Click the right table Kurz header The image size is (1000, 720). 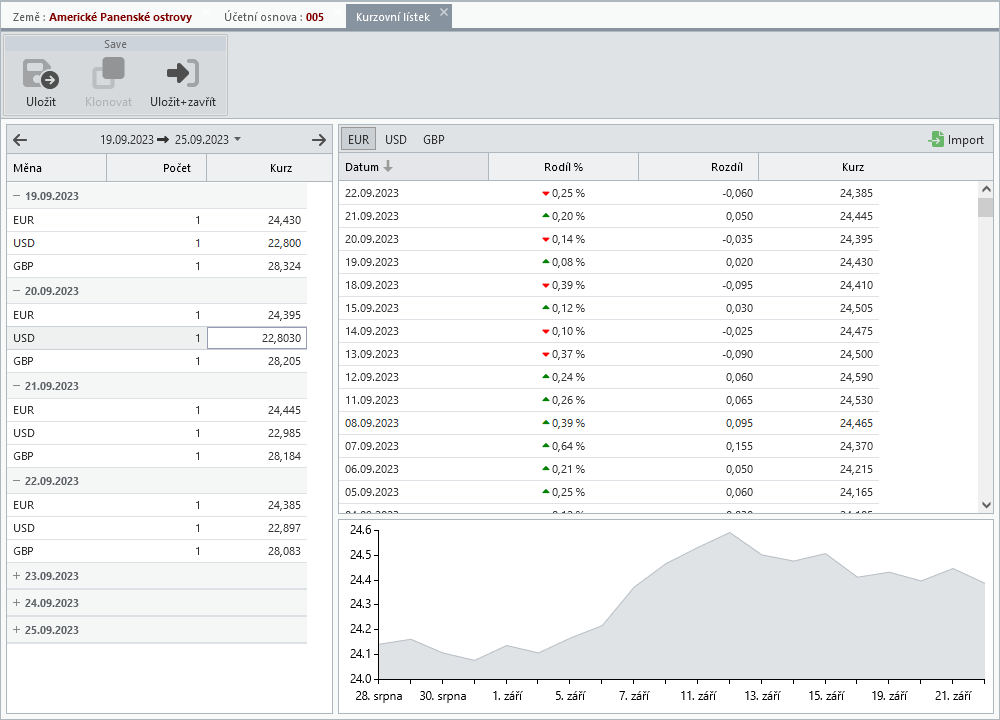853,167
